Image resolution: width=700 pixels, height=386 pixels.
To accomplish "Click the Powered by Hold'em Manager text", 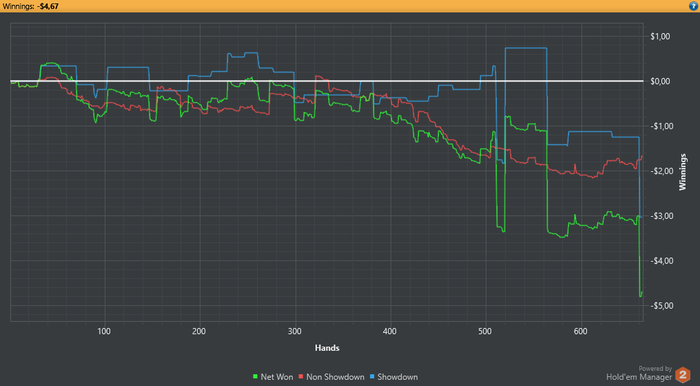I will [639, 374].
